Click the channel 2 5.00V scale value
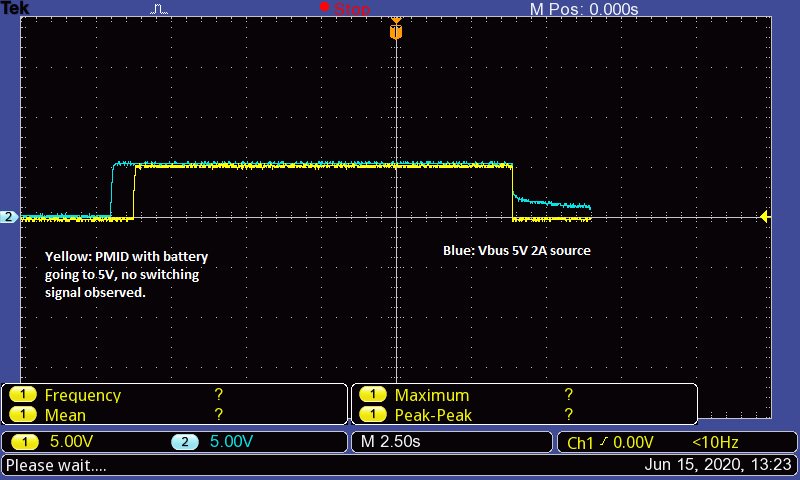 tap(231, 442)
